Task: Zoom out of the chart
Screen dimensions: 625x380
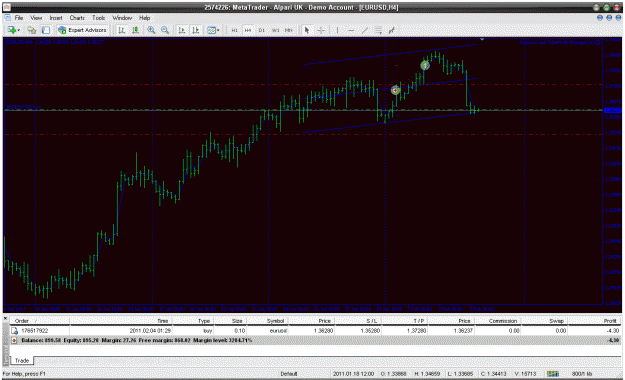Action: pos(165,30)
